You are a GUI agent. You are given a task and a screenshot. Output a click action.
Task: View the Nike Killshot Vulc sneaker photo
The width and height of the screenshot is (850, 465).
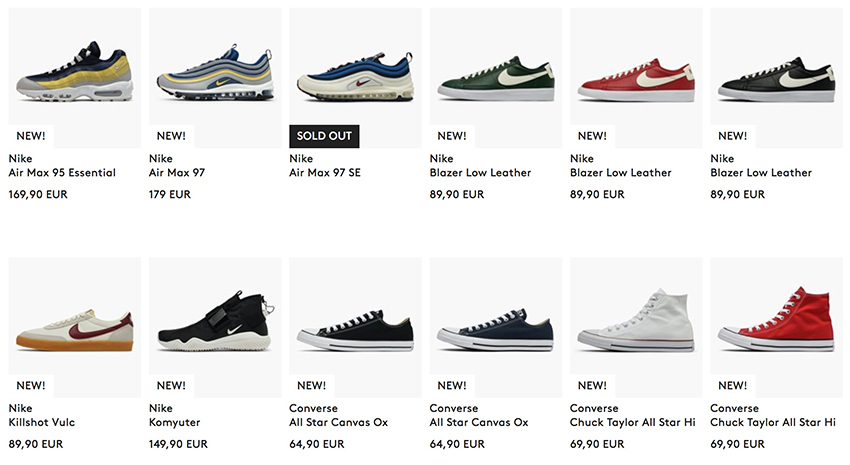pyautogui.click(x=75, y=327)
